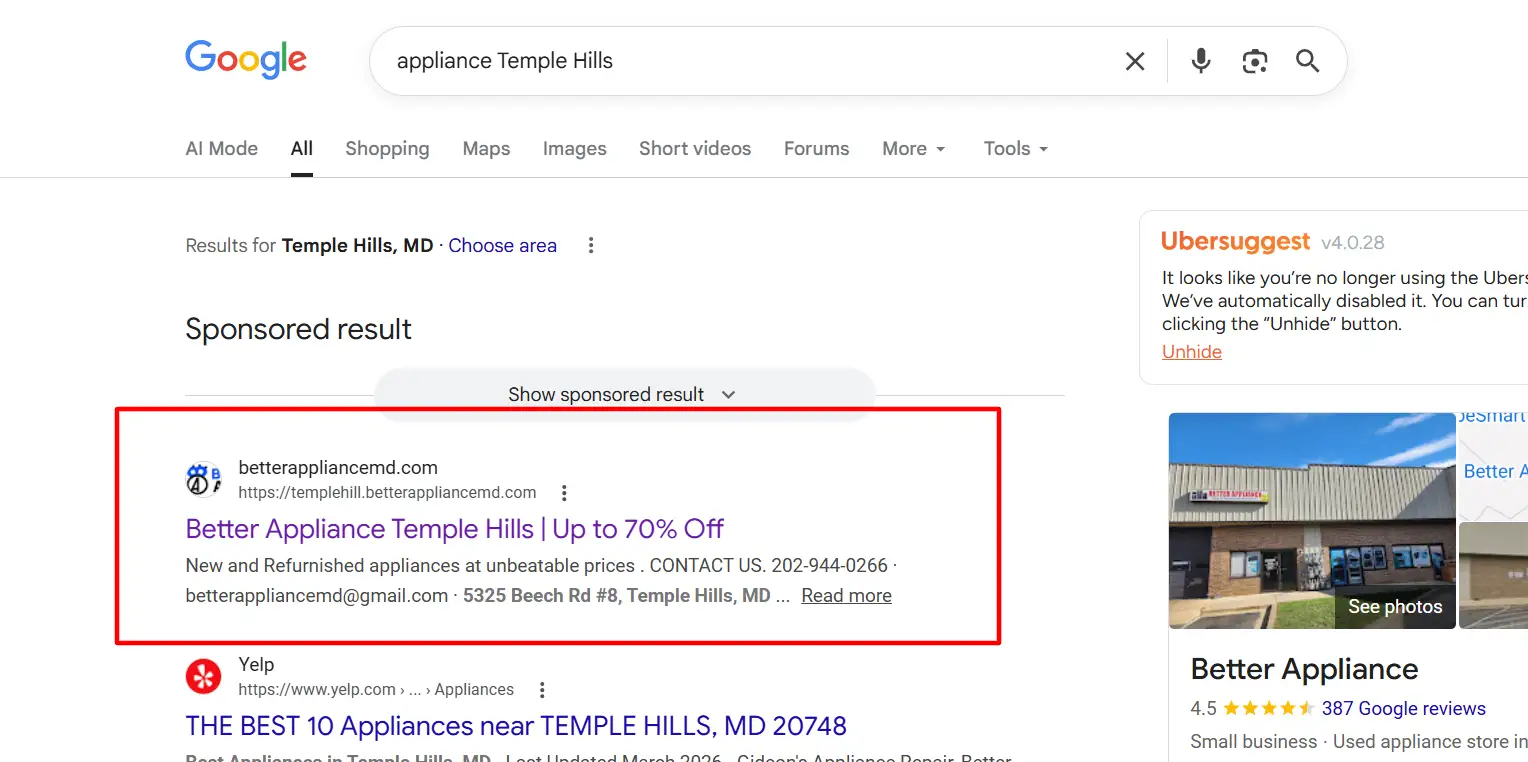Open the More dropdown menu

[x=913, y=149]
